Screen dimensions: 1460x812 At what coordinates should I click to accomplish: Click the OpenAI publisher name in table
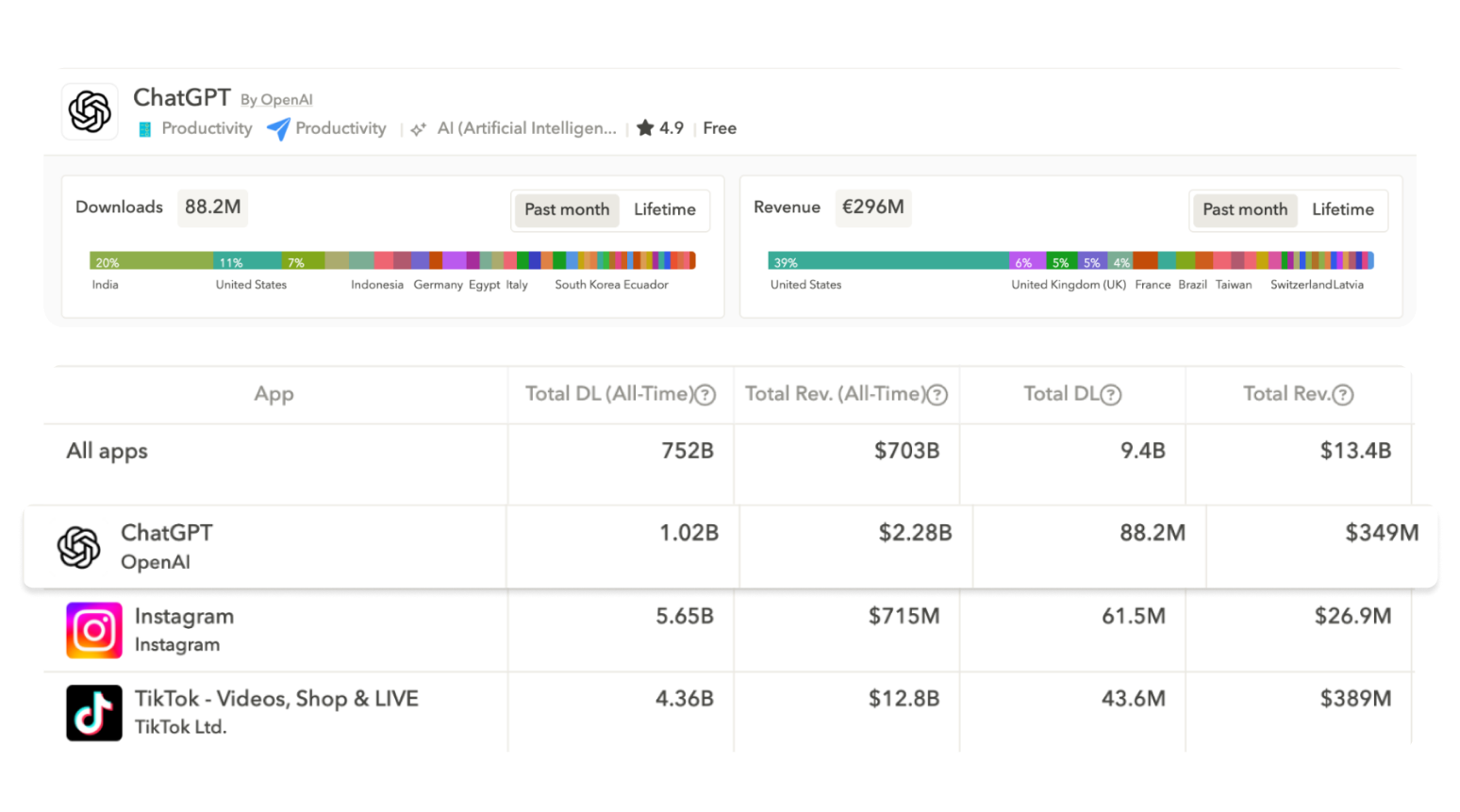[x=156, y=563]
